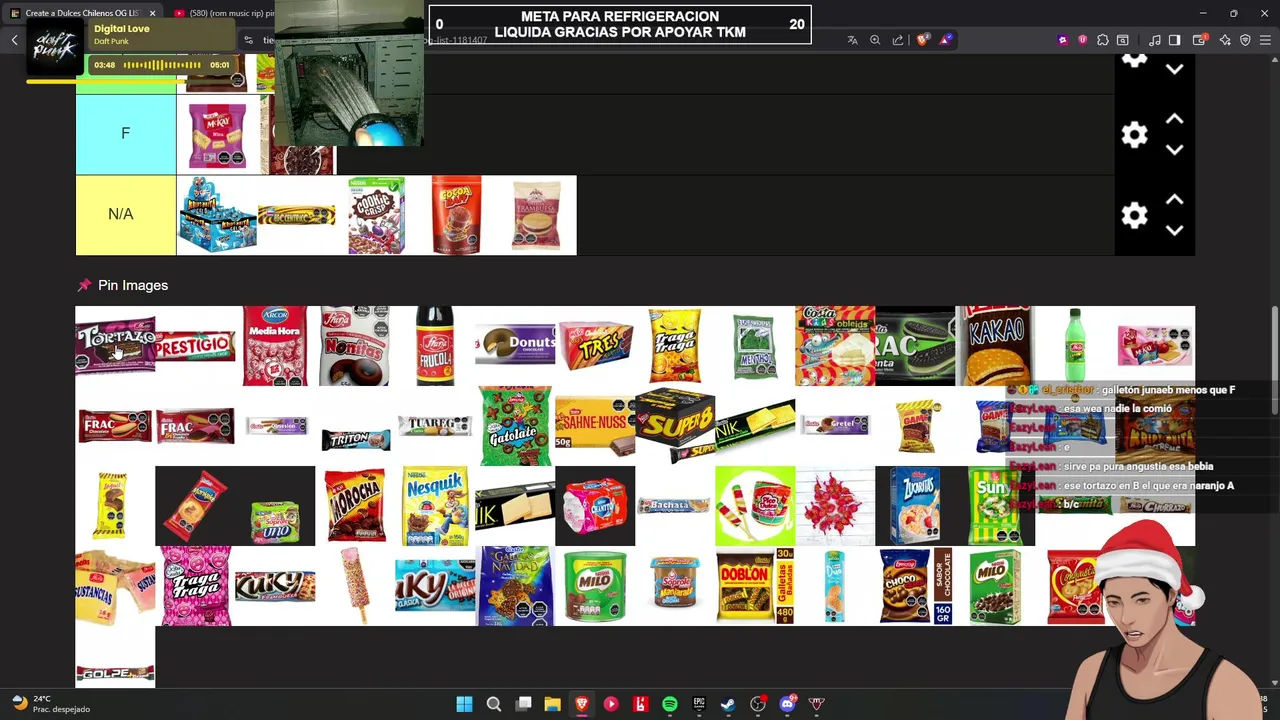The width and height of the screenshot is (1280, 720).
Task: Open the Windows Start menu
Action: [464, 704]
